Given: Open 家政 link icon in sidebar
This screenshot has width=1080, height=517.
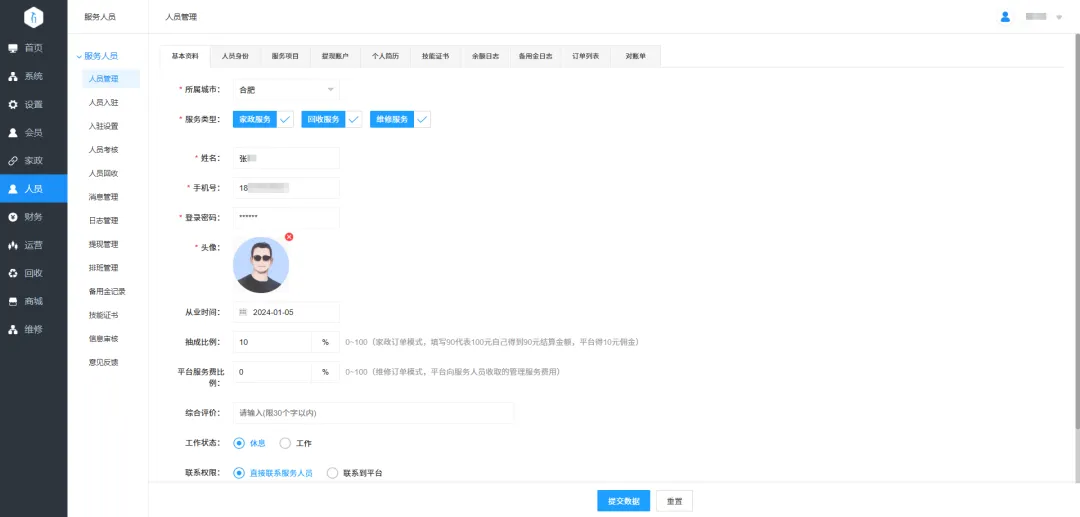Looking at the screenshot, I should click(13, 161).
